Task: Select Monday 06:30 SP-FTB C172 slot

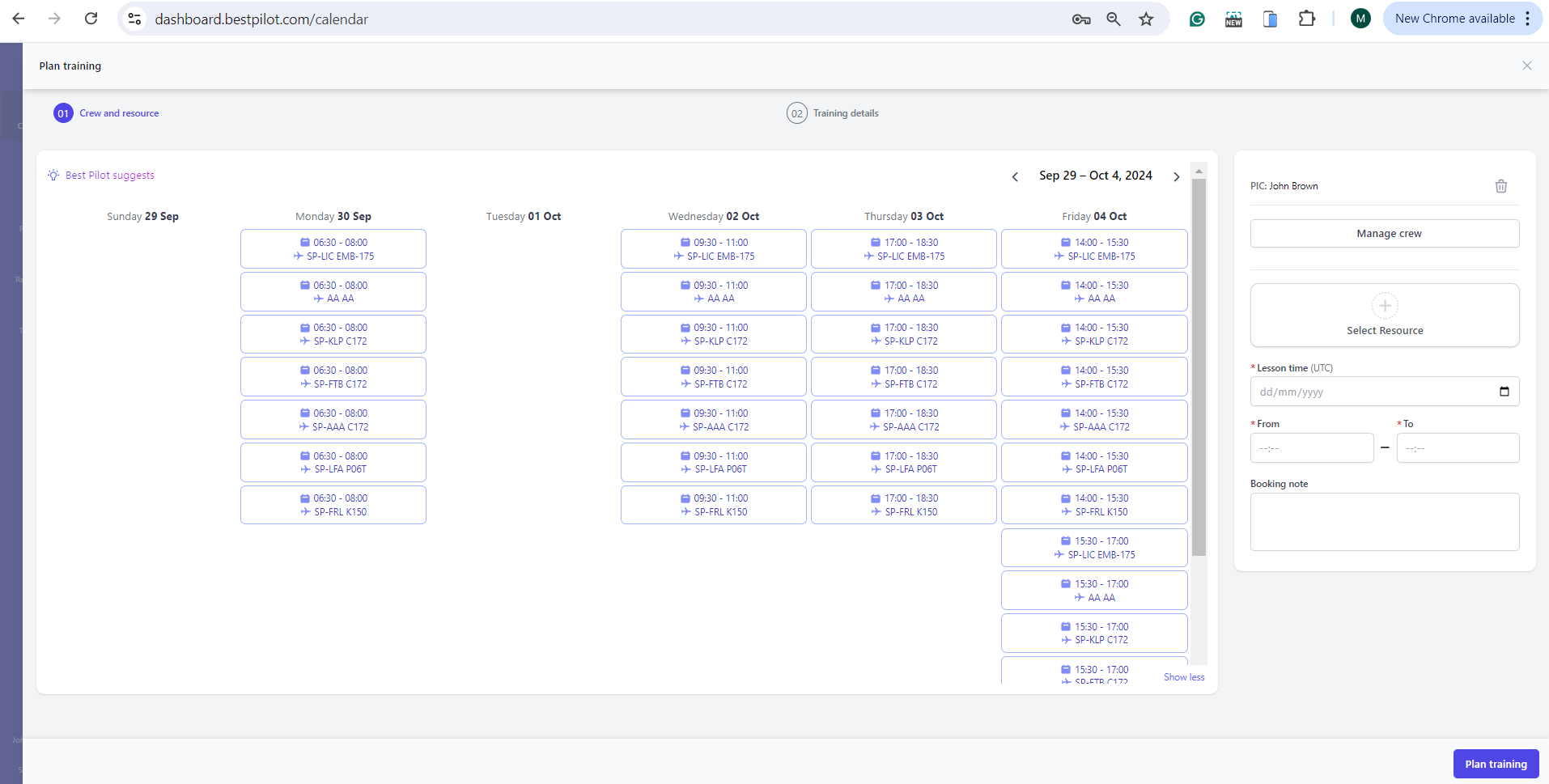Action: [333, 377]
